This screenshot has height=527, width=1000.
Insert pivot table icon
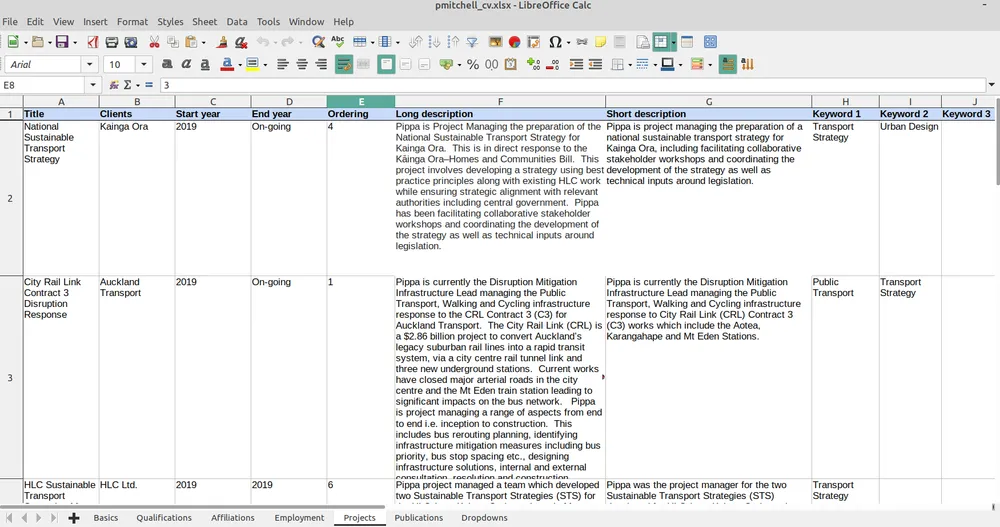(x=533, y=42)
